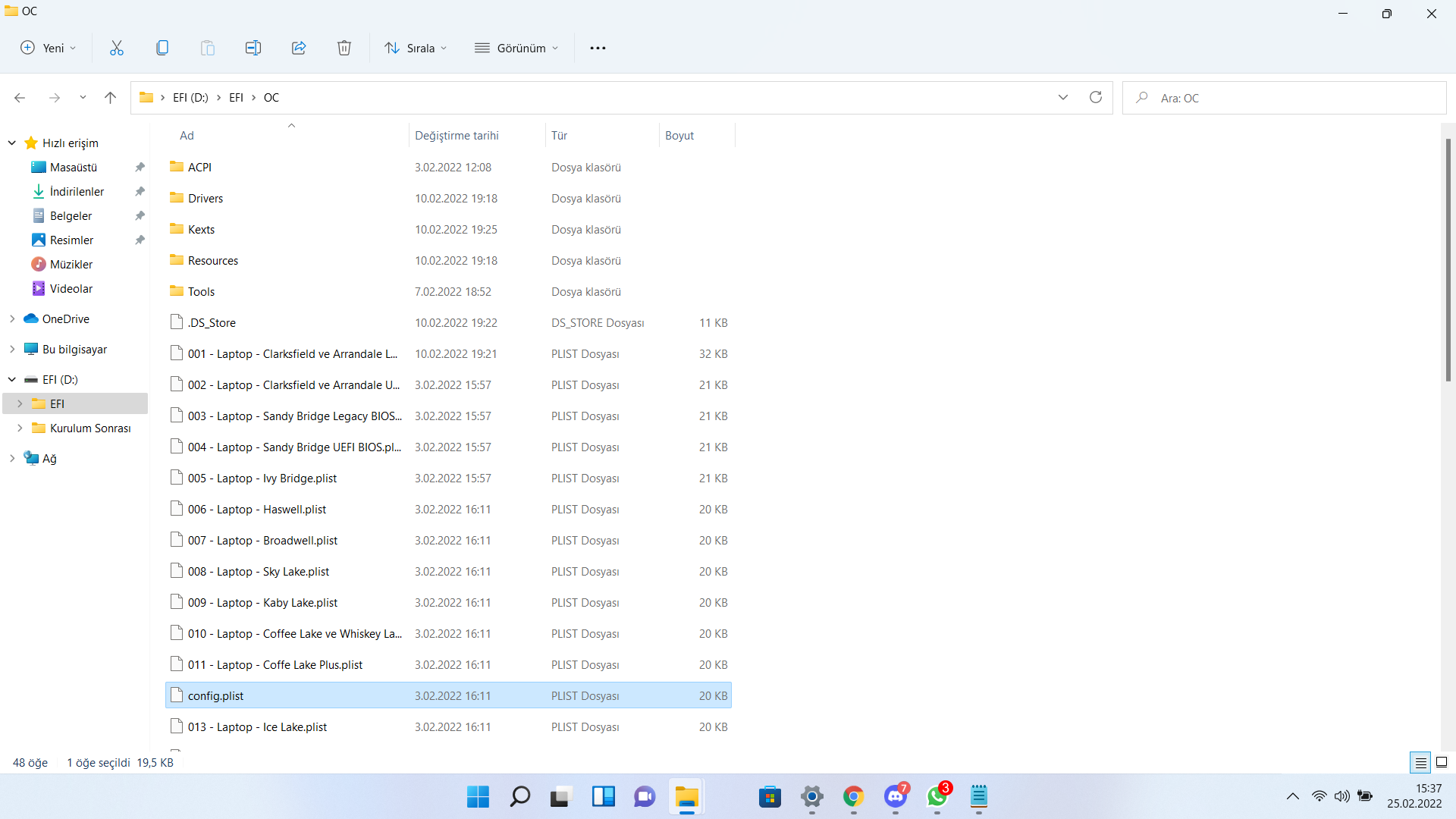The width and height of the screenshot is (1456, 819).
Task: Click the Delete trash can icon
Action: coord(344,48)
